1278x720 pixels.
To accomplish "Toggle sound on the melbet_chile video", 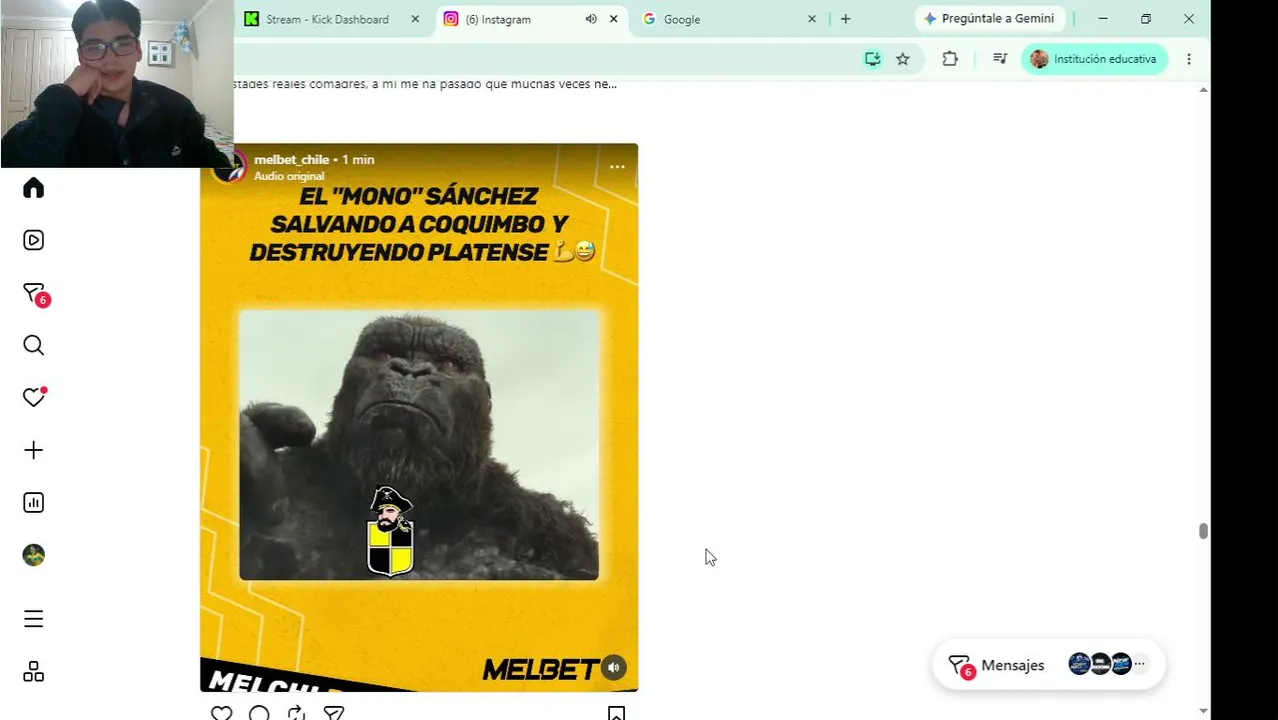I will pyautogui.click(x=613, y=668).
